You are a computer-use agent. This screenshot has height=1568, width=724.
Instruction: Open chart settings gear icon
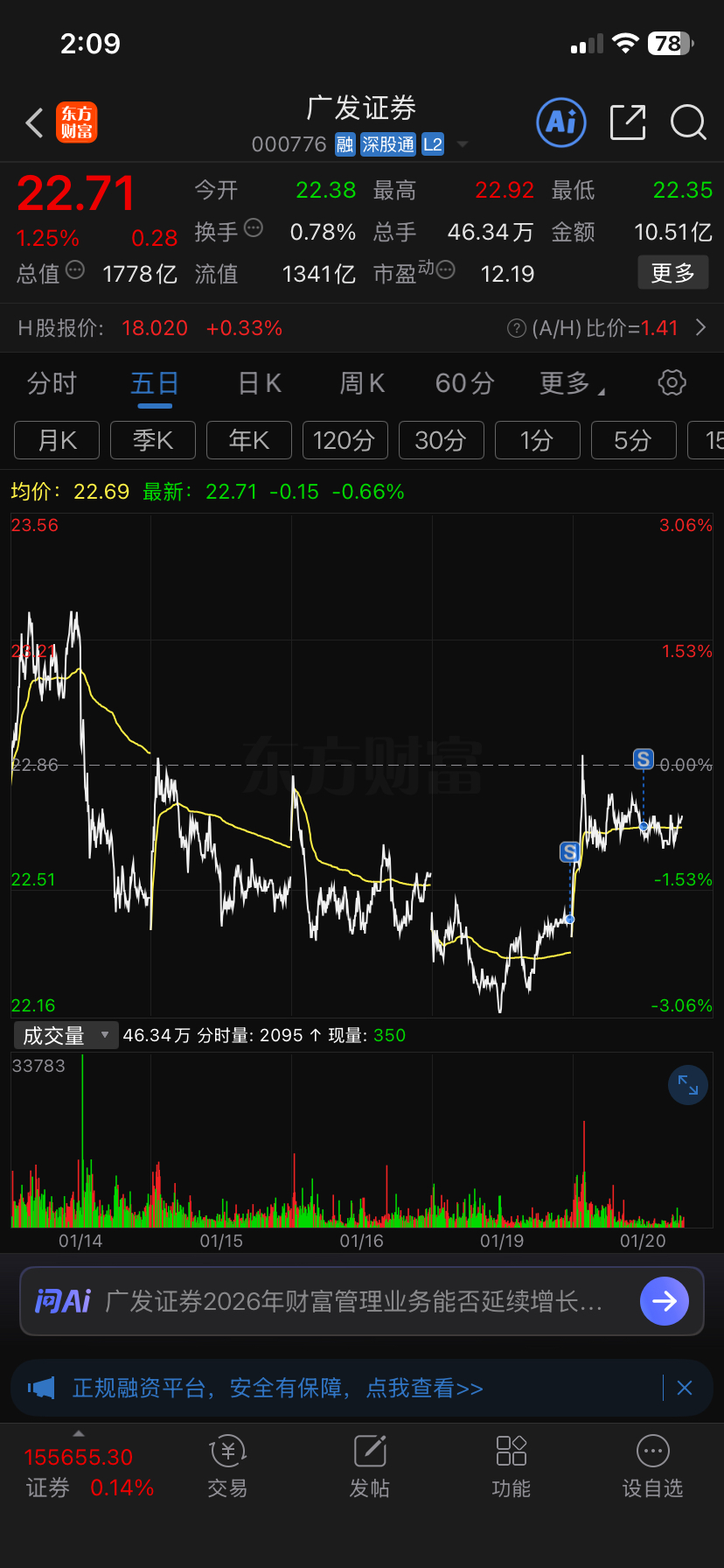click(672, 382)
